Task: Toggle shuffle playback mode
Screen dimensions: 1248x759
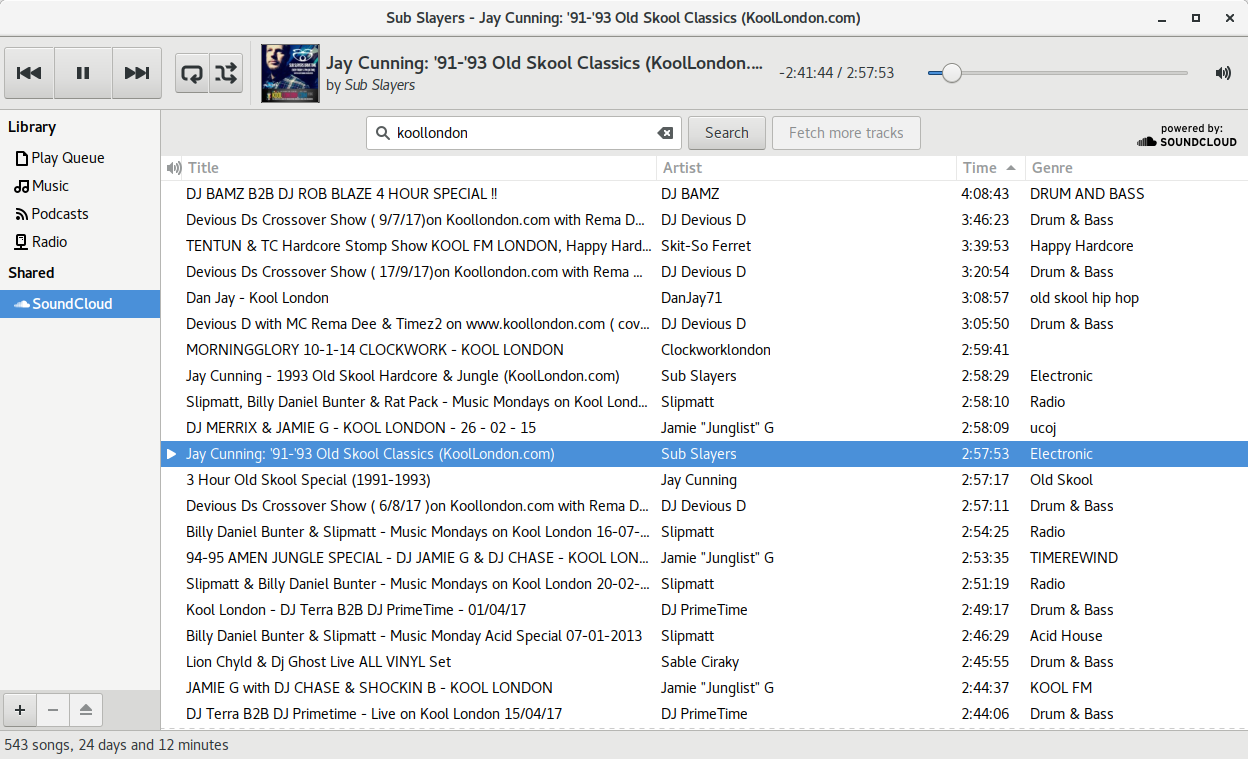Action: (x=226, y=73)
